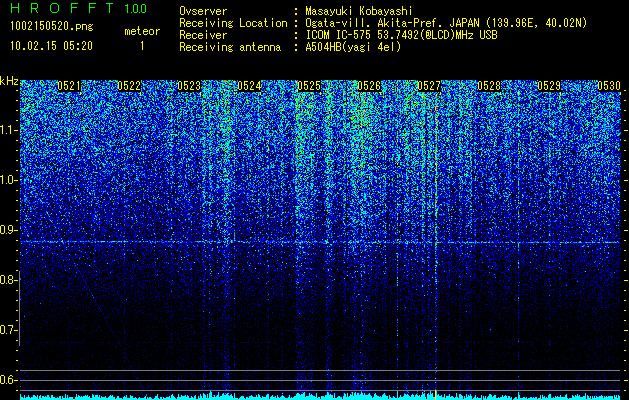Click the Receiving antenna label

230,47
